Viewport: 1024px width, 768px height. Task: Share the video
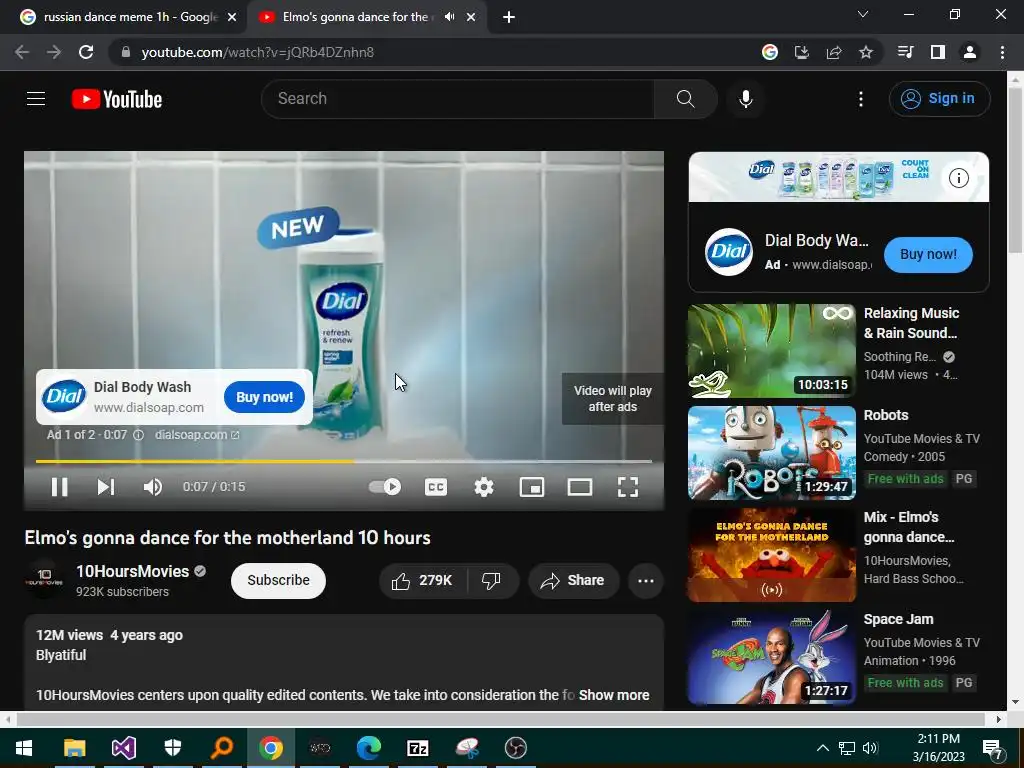pyautogui.click(x=573, y=581)
